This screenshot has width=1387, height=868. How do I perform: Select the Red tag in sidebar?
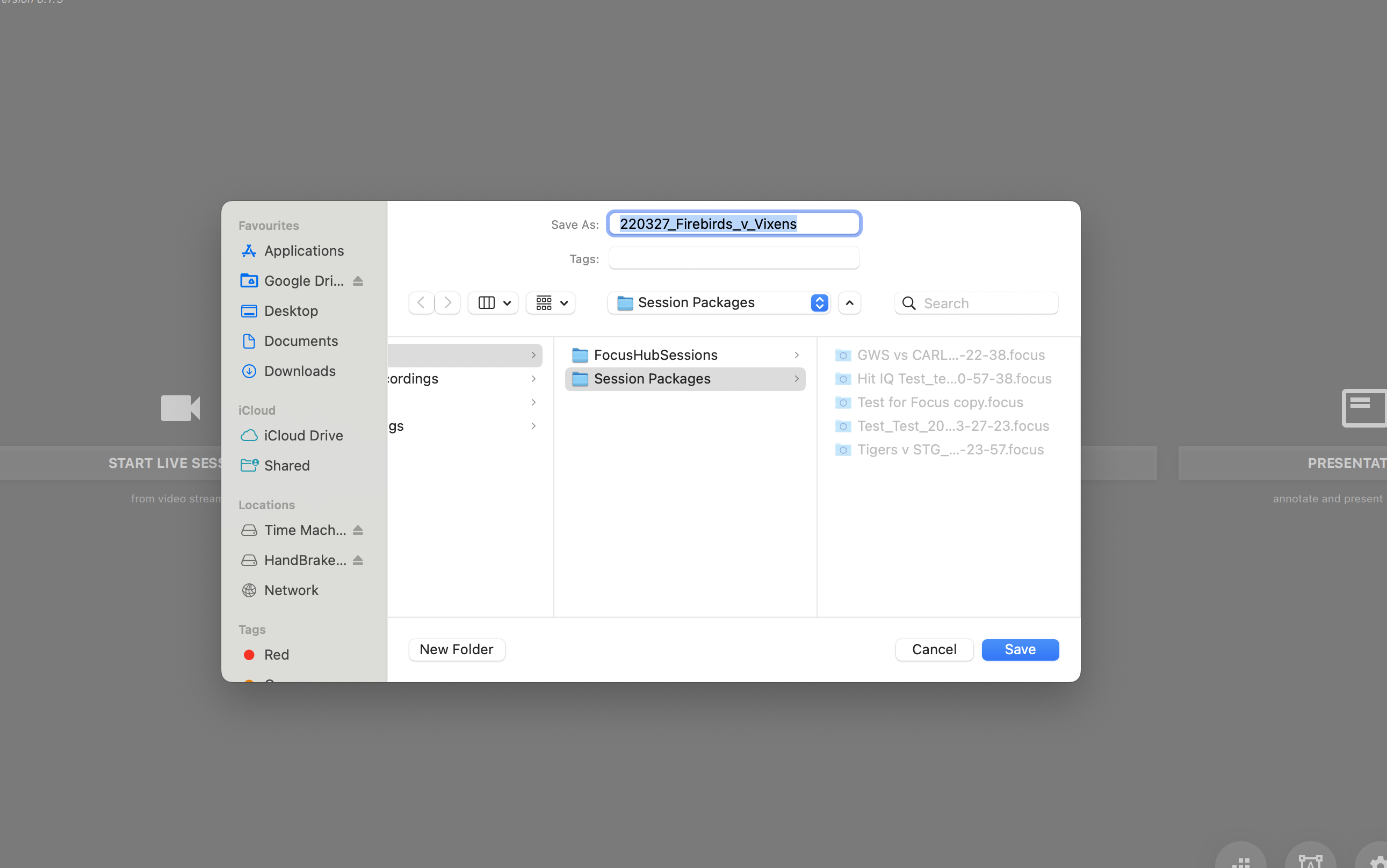(276, 655)
